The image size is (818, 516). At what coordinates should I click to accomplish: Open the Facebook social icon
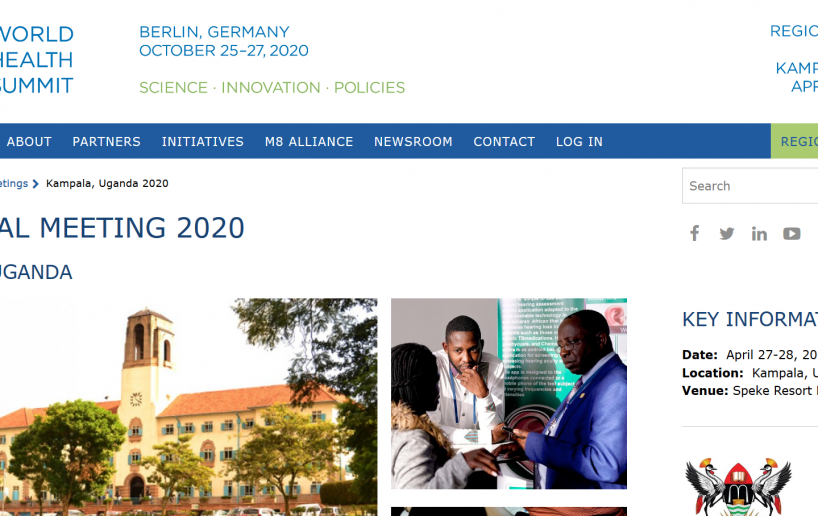tap(694, 233)
